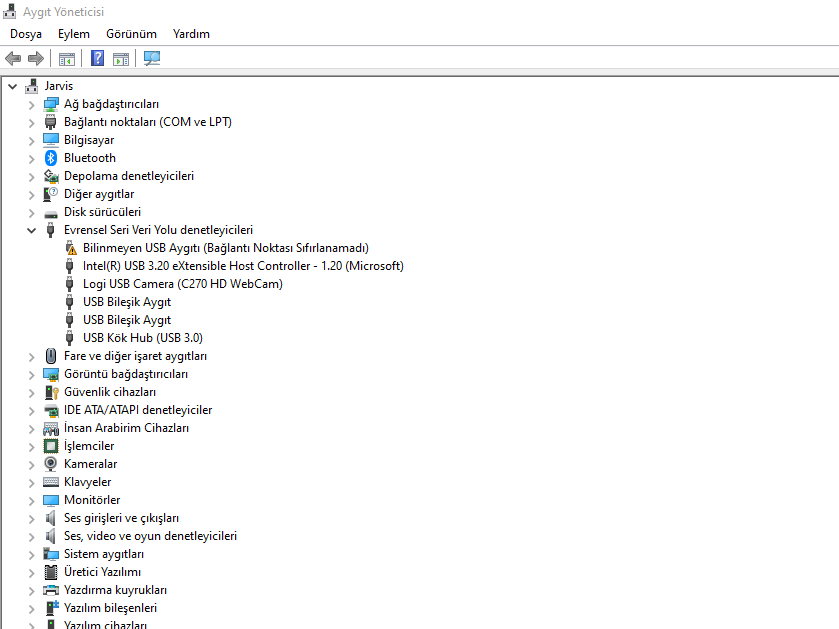
Task: Open the Görünüm menu
Action: pos(131,34)
